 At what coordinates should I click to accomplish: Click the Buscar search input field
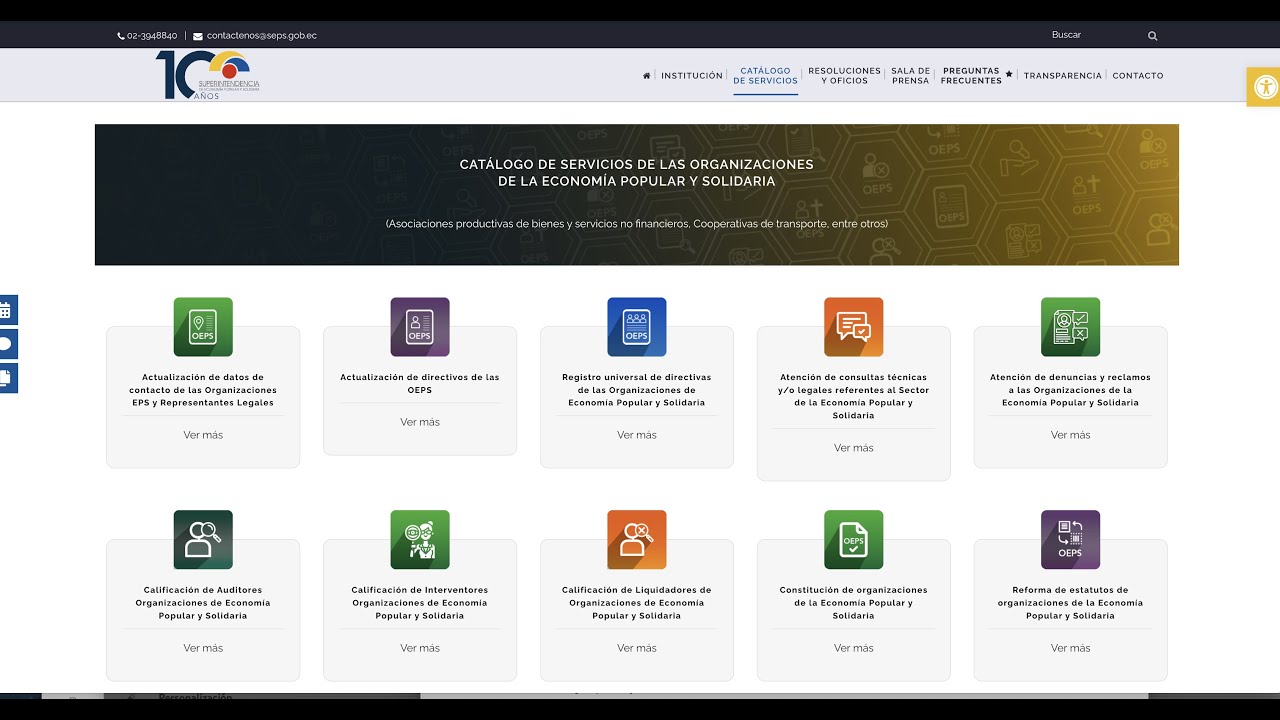tap(1095, 35)
